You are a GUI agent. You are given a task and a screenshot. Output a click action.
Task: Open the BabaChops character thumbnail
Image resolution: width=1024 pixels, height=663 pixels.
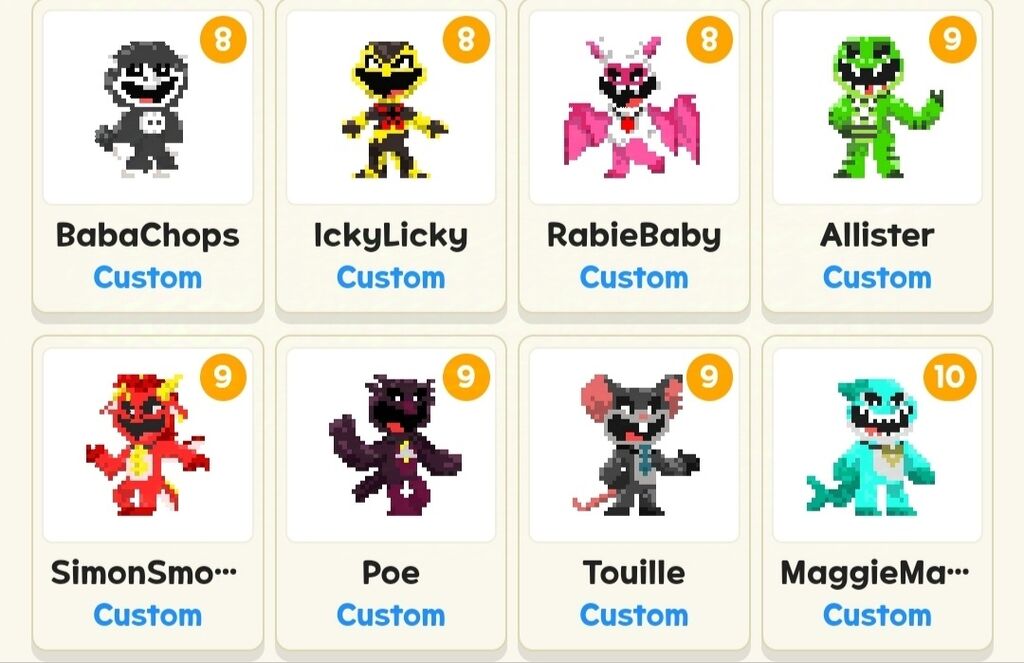point(148,107)
